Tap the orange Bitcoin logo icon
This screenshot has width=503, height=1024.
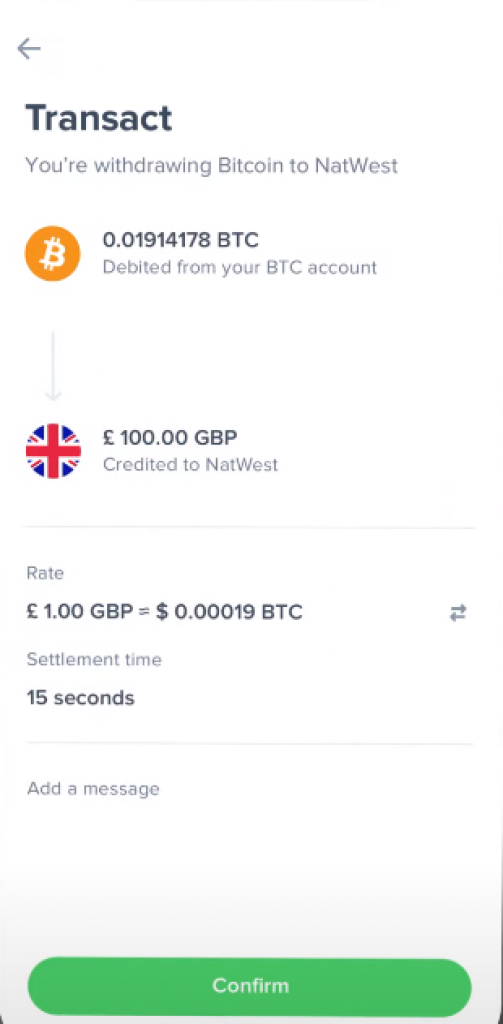[x=53, y=253]
